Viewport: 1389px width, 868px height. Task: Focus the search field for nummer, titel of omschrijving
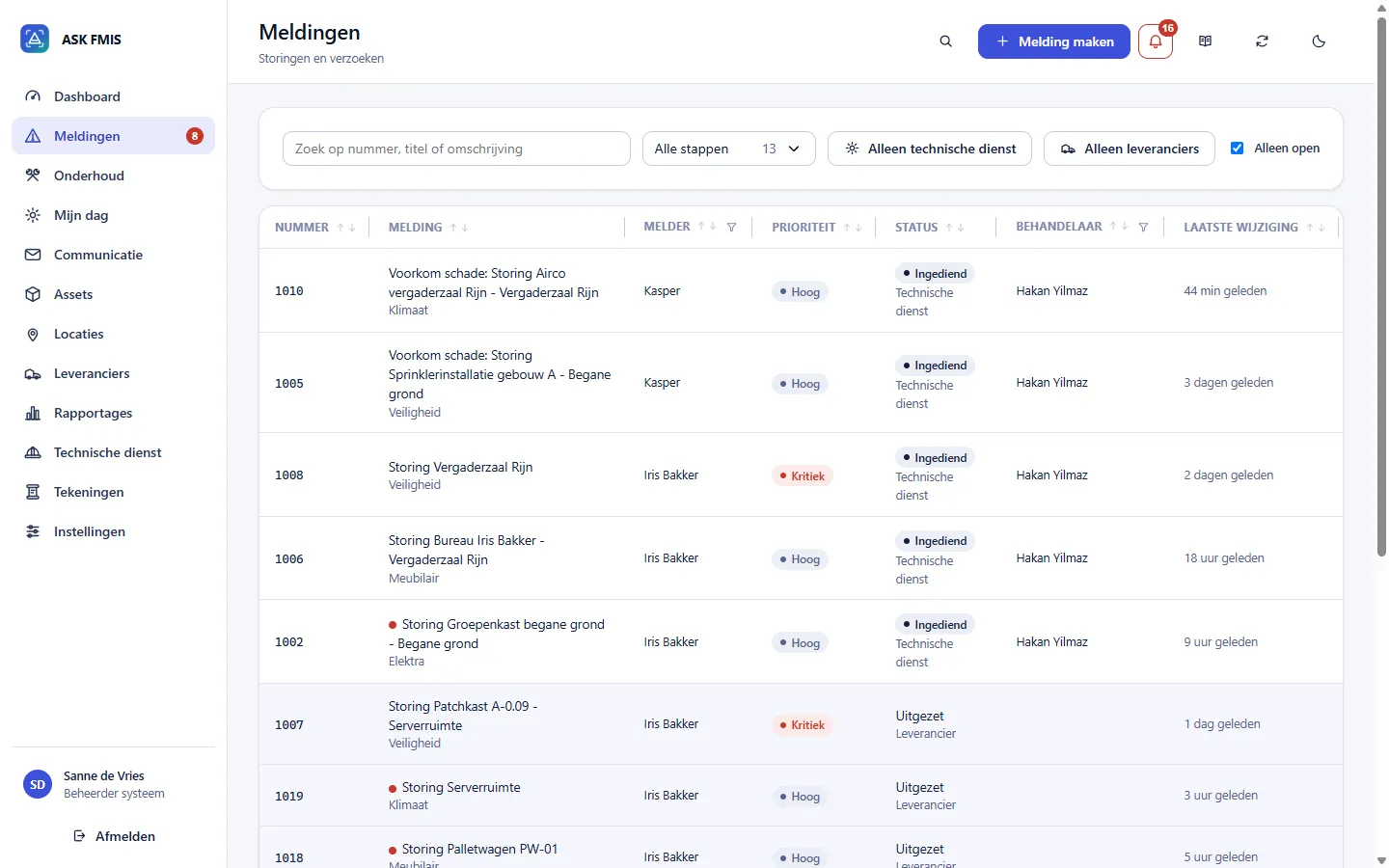[456, 149]
